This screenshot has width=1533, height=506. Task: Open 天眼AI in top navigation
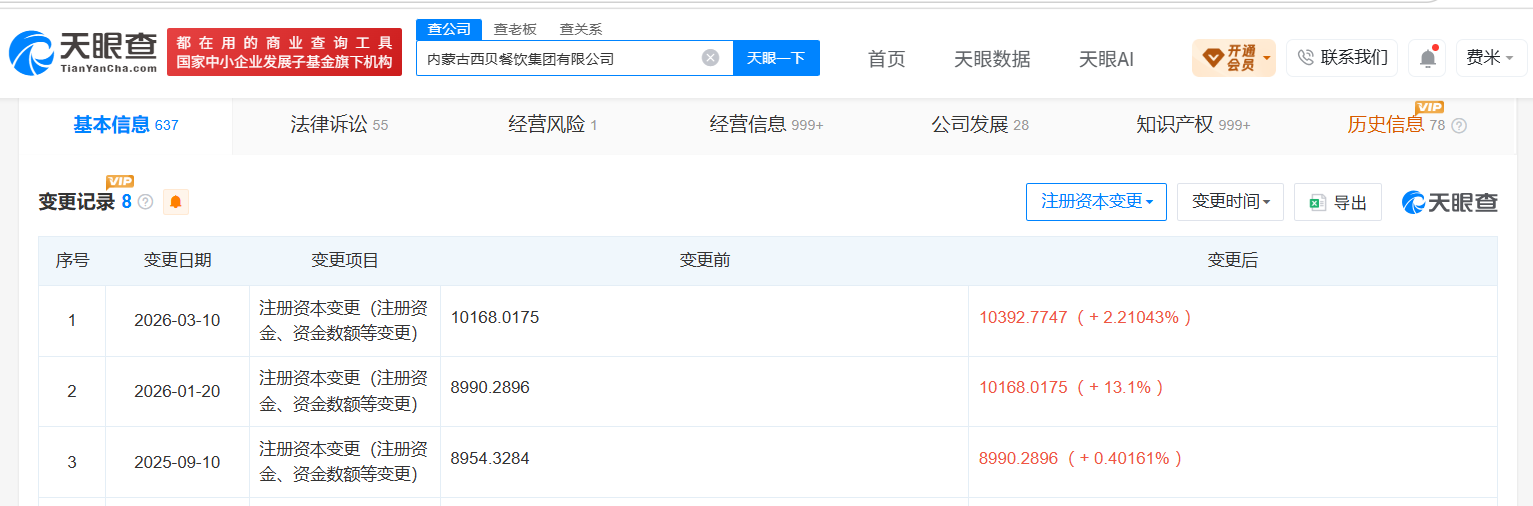pyautogui.click(x=1106, y=59)
